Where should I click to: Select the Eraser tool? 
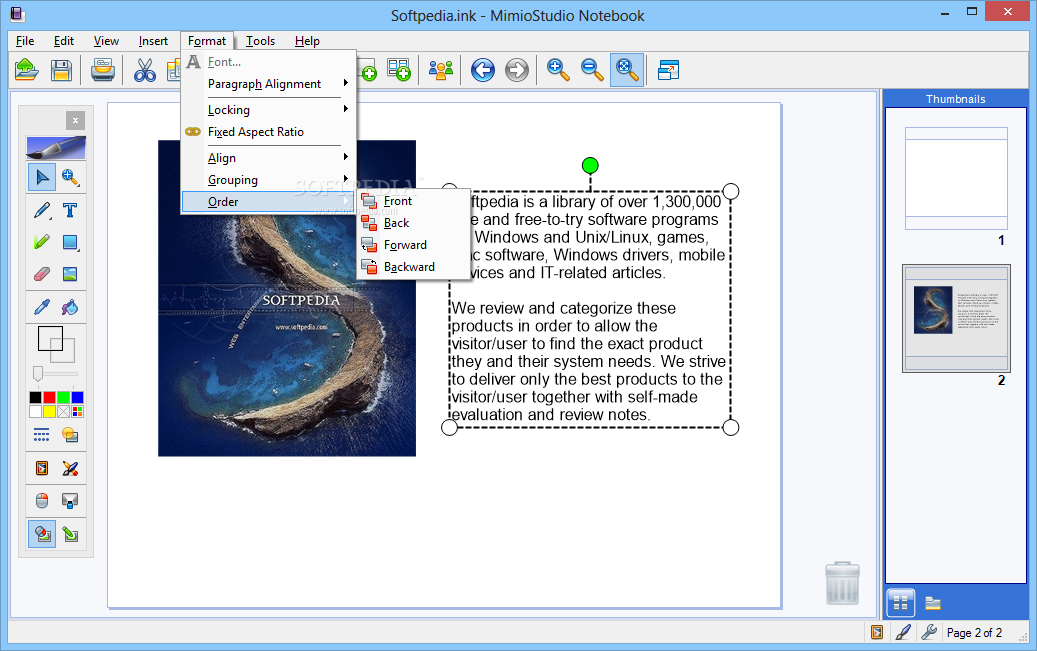coord(42,274)
